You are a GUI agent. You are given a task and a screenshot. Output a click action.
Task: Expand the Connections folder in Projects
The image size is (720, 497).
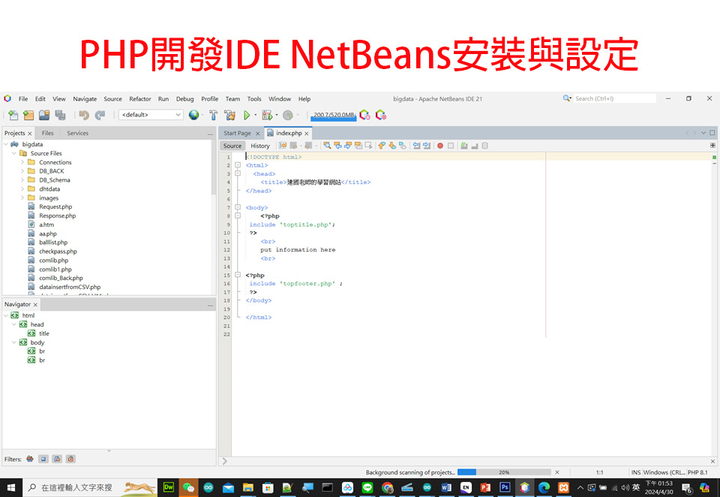coord(22,162)
